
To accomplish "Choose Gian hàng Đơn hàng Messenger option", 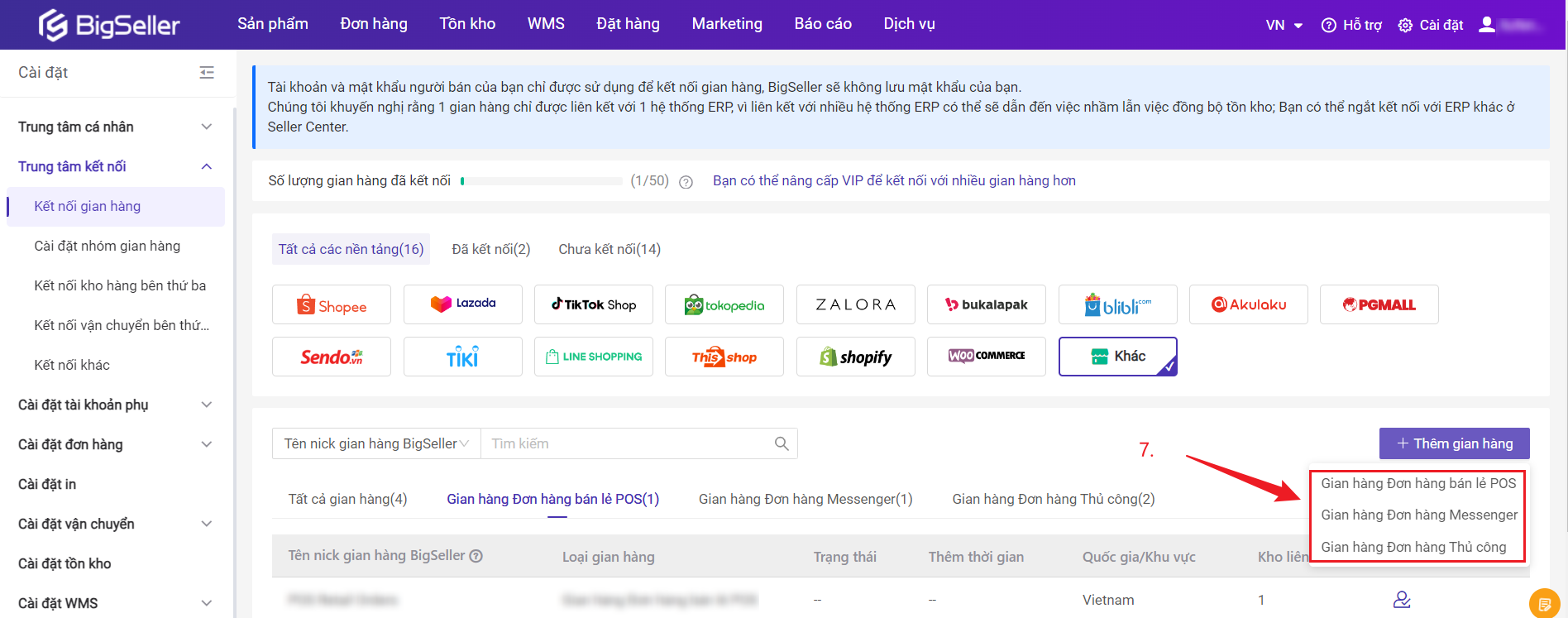I will (x=1418, y=515).
